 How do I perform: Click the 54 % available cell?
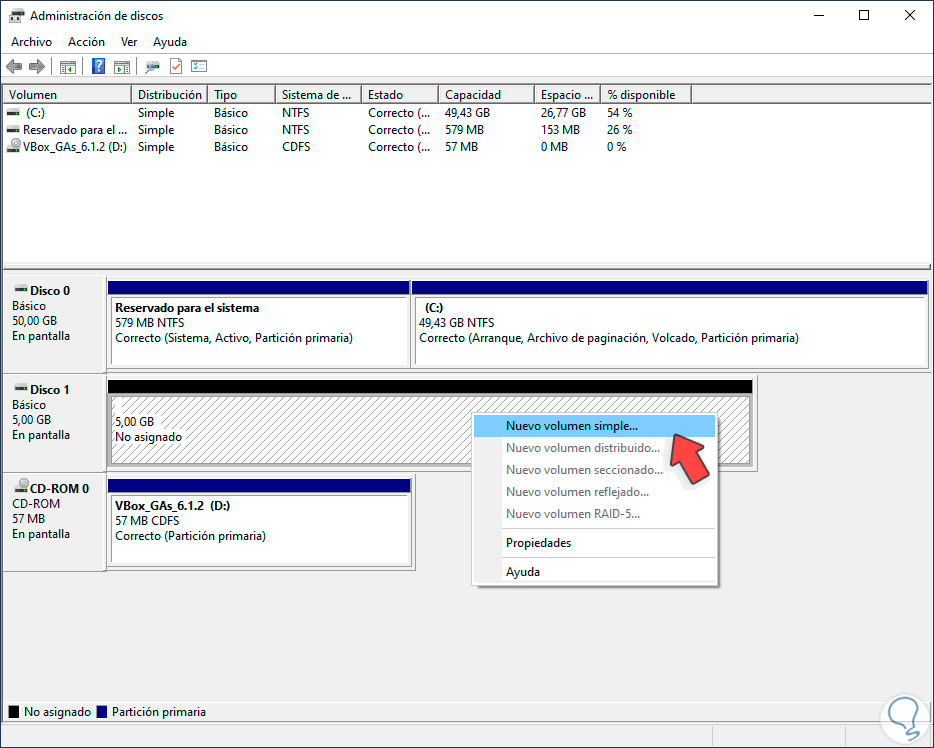click(619, 113)
